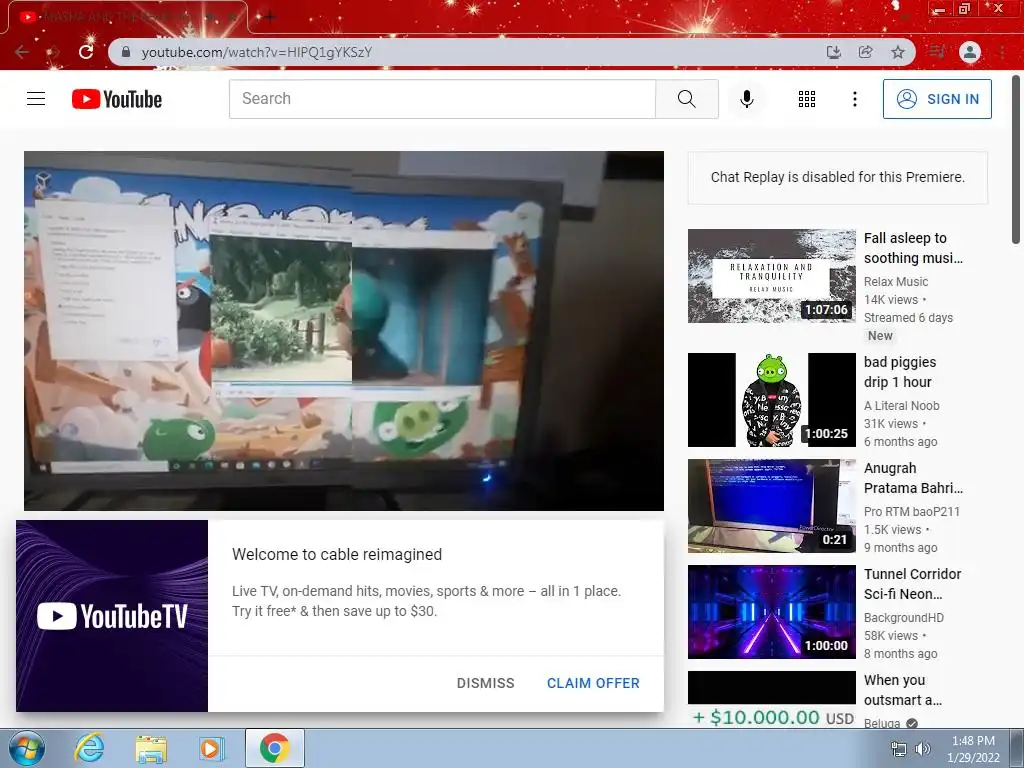Open 'When you outsmart a...' video title
The image size is (1024, 768).
(x=903, y=690)
